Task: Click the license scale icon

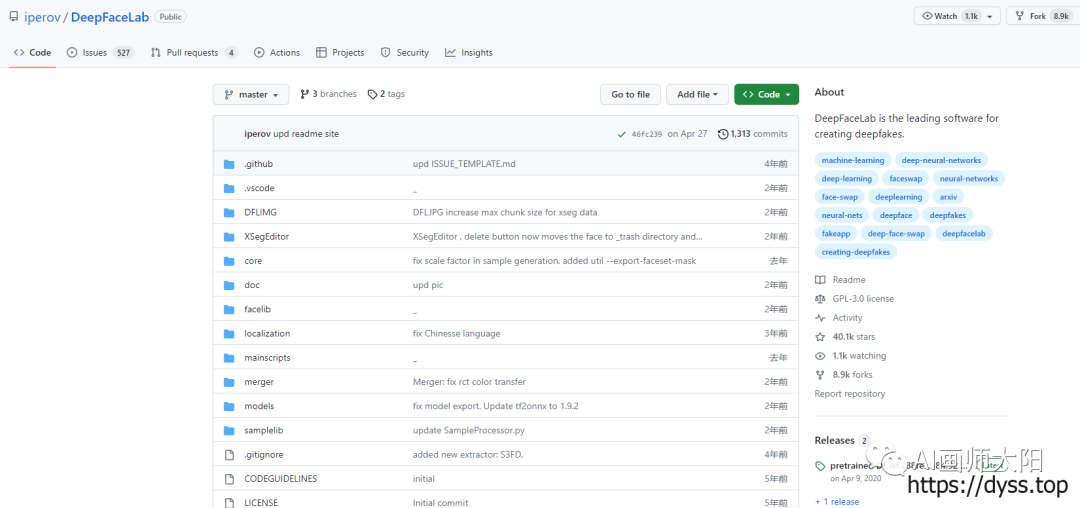Action: [820, 299]
